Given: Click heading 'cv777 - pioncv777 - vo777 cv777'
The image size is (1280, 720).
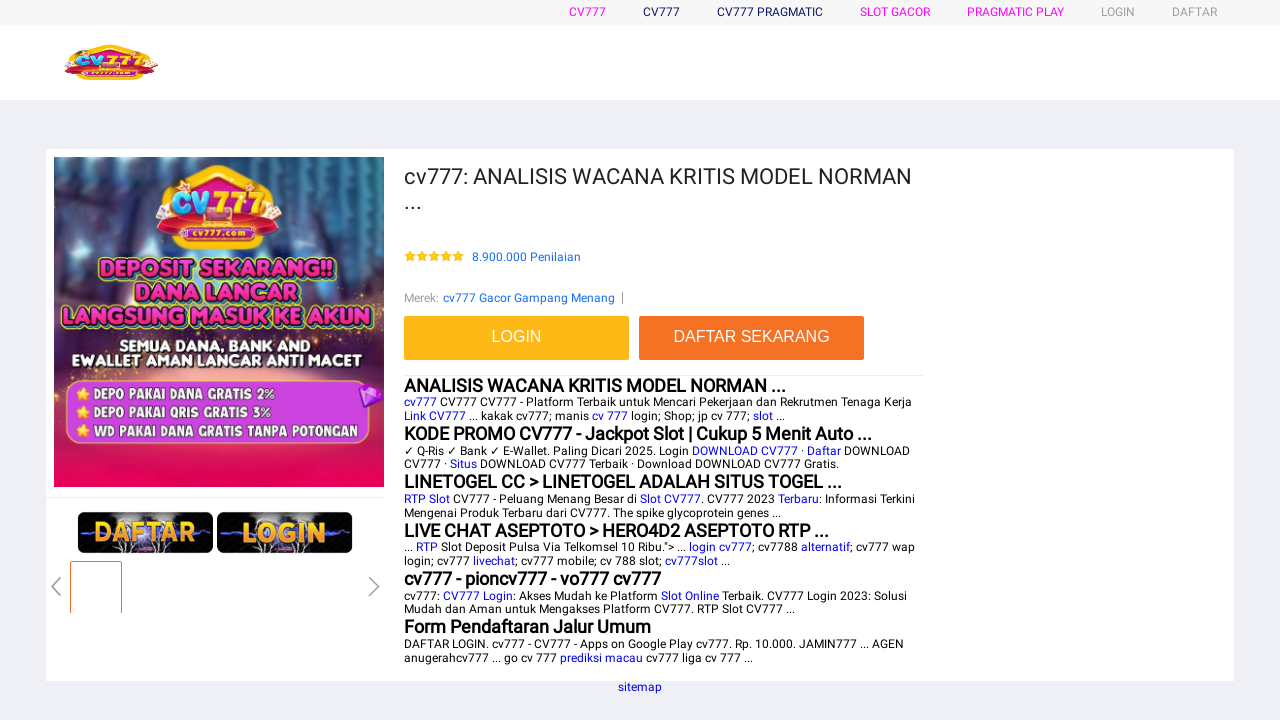Looking at the screenshot, I should pos(532,579).
